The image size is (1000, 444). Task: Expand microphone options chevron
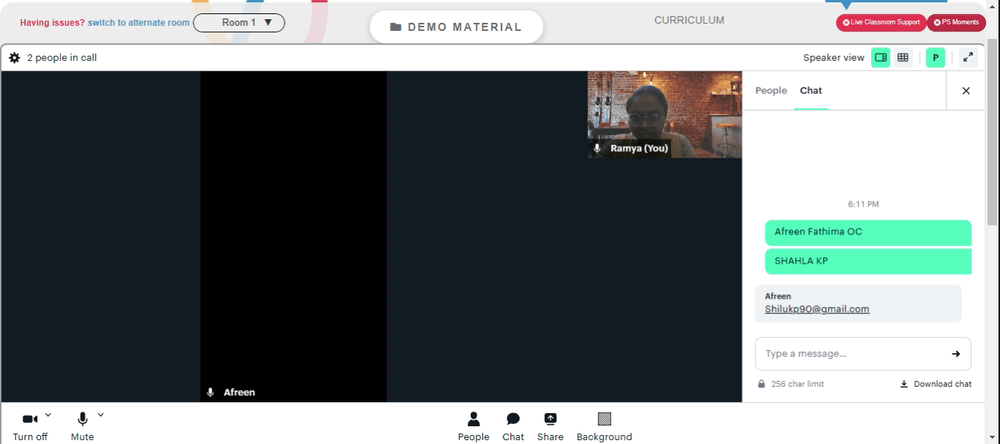[x=100, y=415]
